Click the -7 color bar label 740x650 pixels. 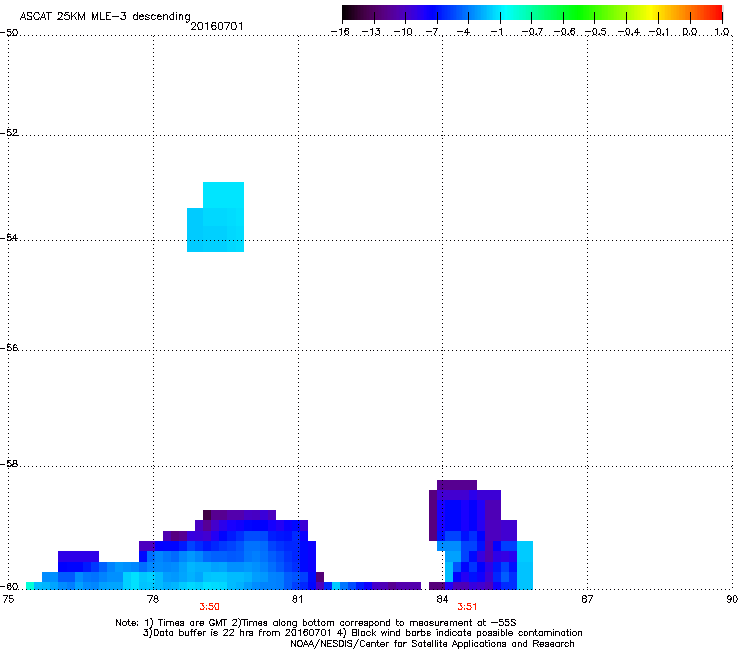click(433, 32)
